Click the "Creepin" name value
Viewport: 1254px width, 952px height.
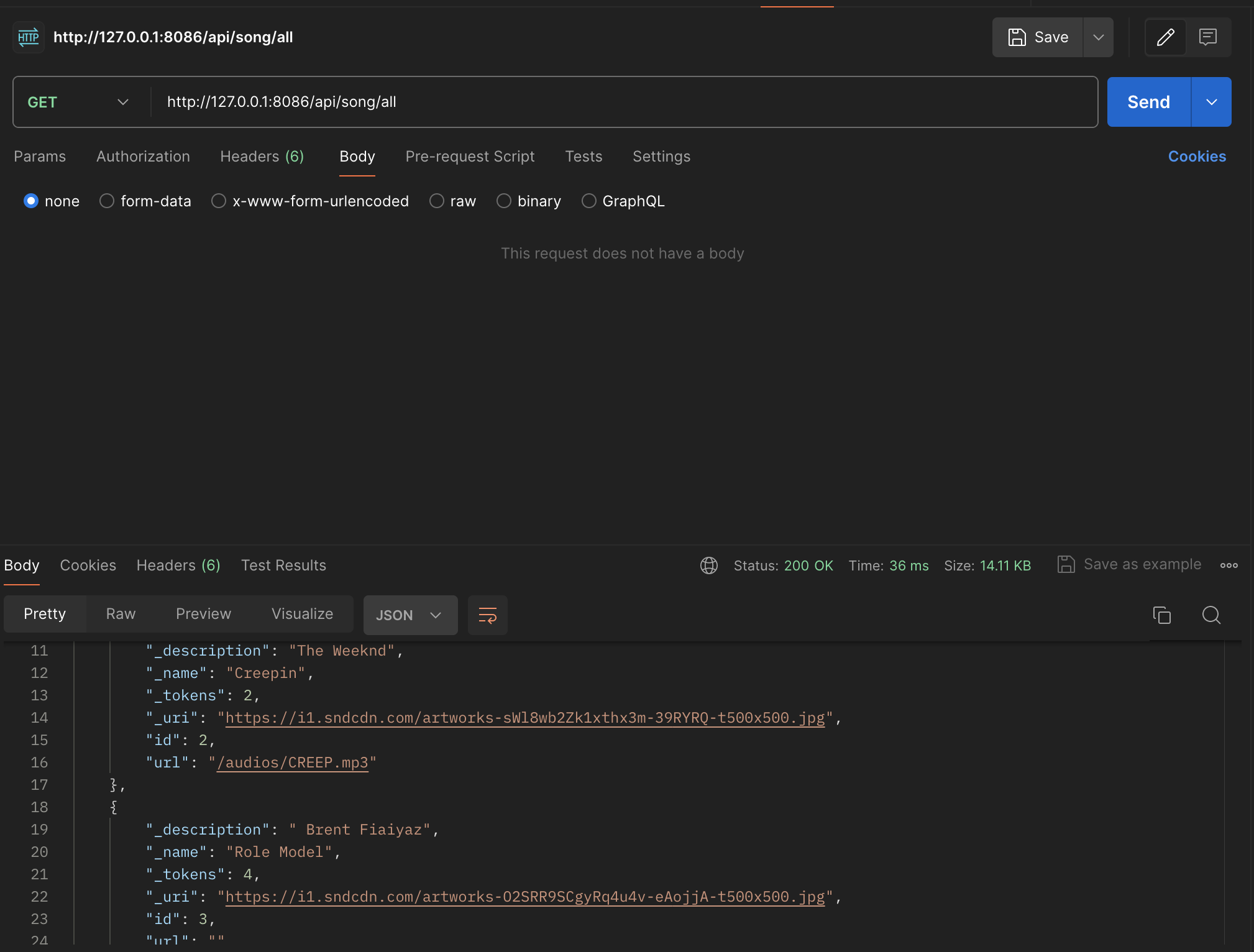click(266, 674)
